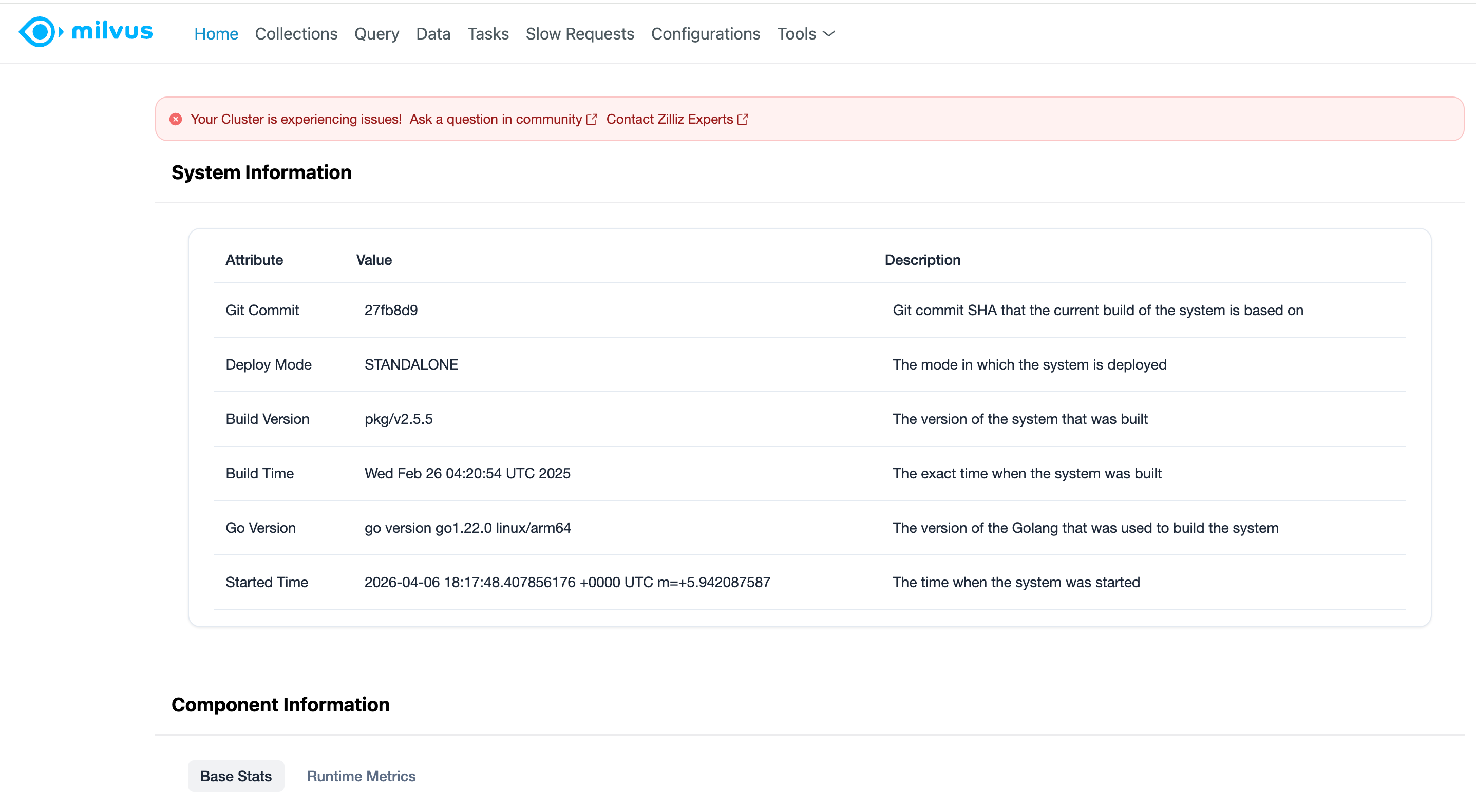Select the Base Stats tab
Viewport: 1476px width, 812px height.
236,776
